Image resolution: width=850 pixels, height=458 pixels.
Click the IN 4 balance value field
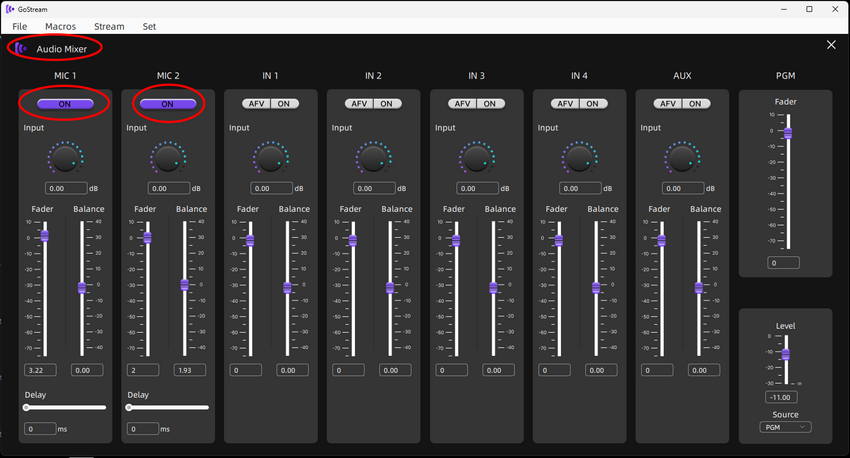click(x=601, y=370)
